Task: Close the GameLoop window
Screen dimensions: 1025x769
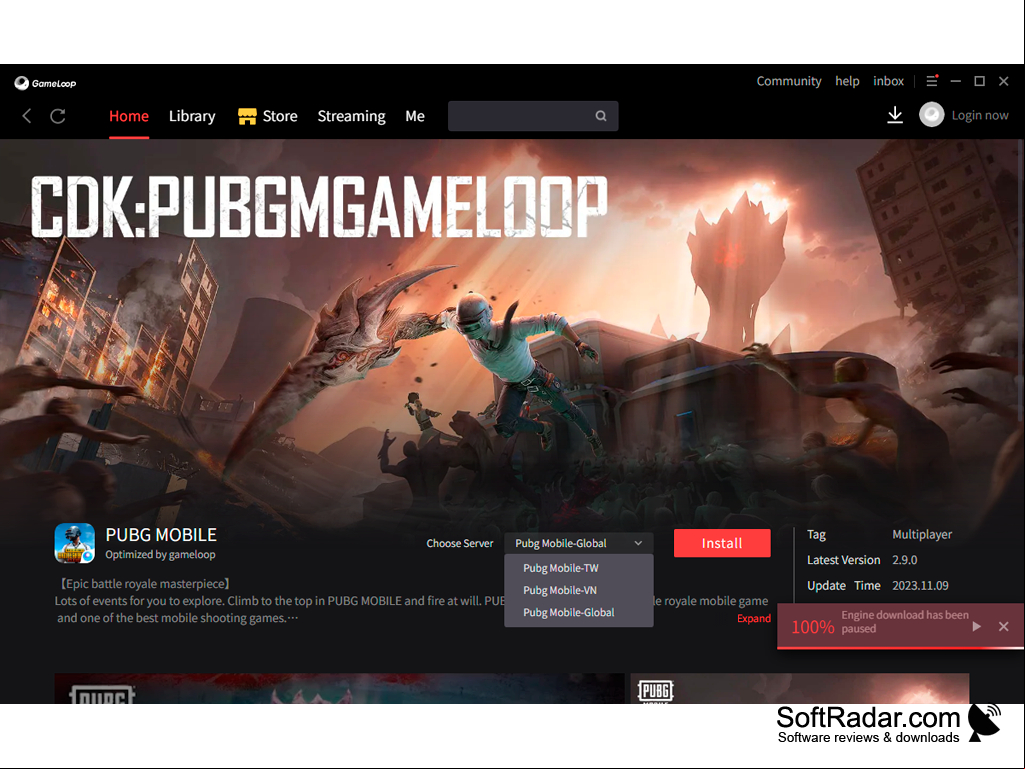Action: click(x=1003, y=81)
